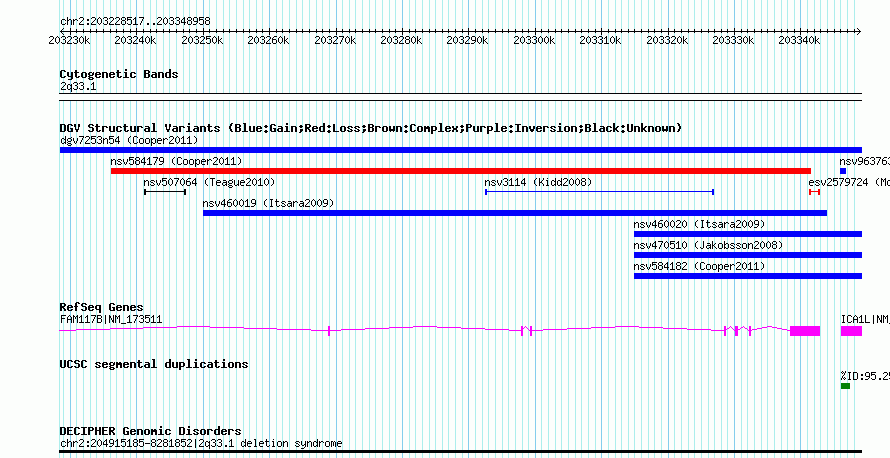The width and height of the screenshot is (890, 458).
Task: Click the small red esv2579724 marker
Action: click(x=815, y=192)
